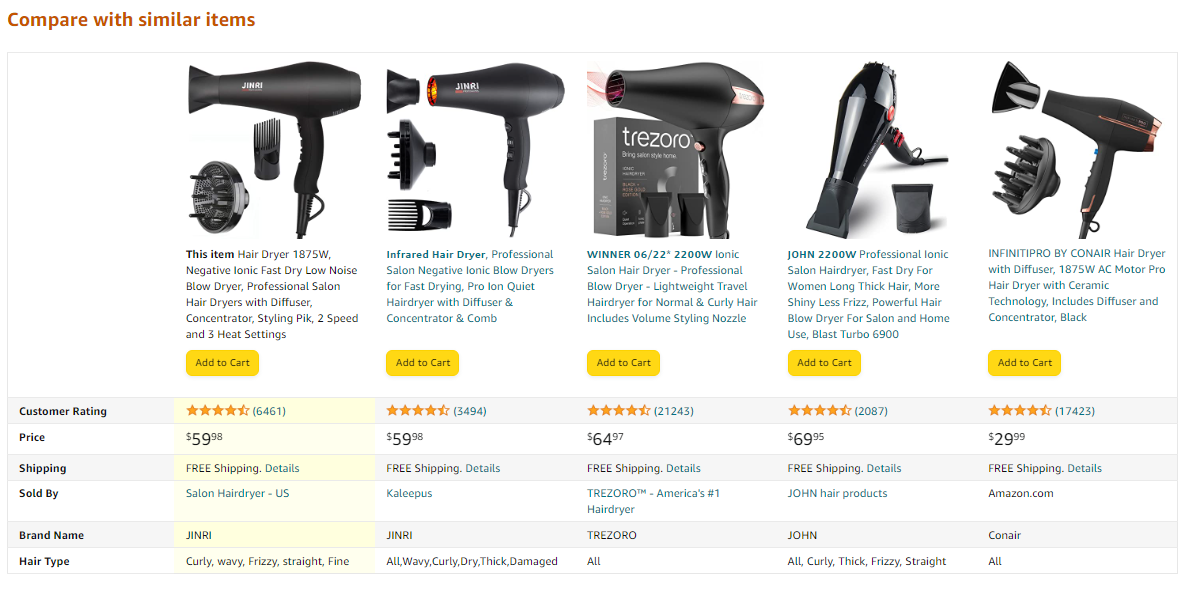Screen dimensions: 1193x596
Task: Open the Infrared Hair Dryer product image
Action: (x=475, y=150)
